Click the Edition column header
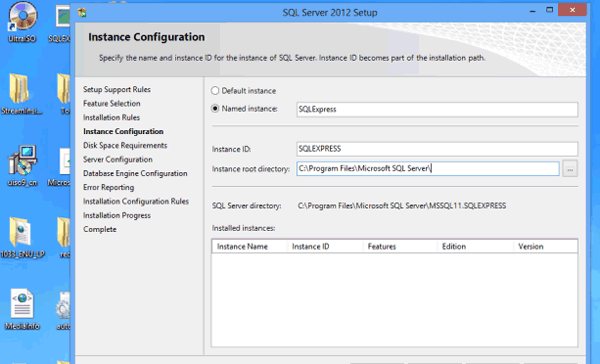600x364 pixels. click(475, 246)
